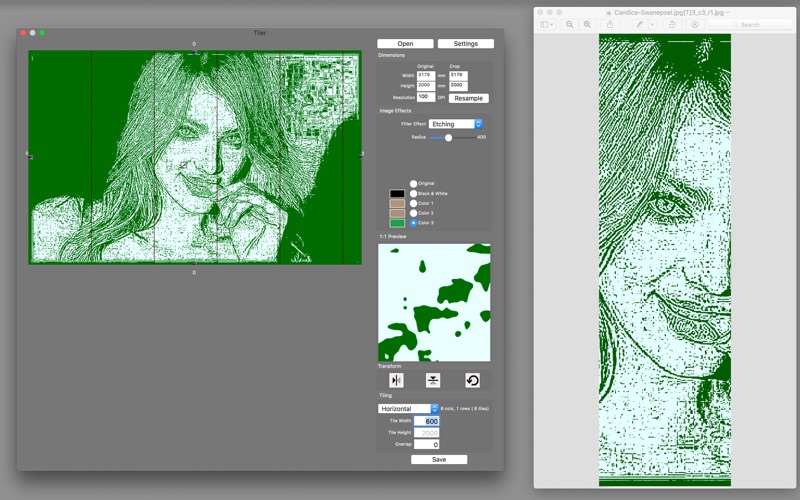Zoom out in the Preview window
The image size is (800, 500).
[569, 24]
